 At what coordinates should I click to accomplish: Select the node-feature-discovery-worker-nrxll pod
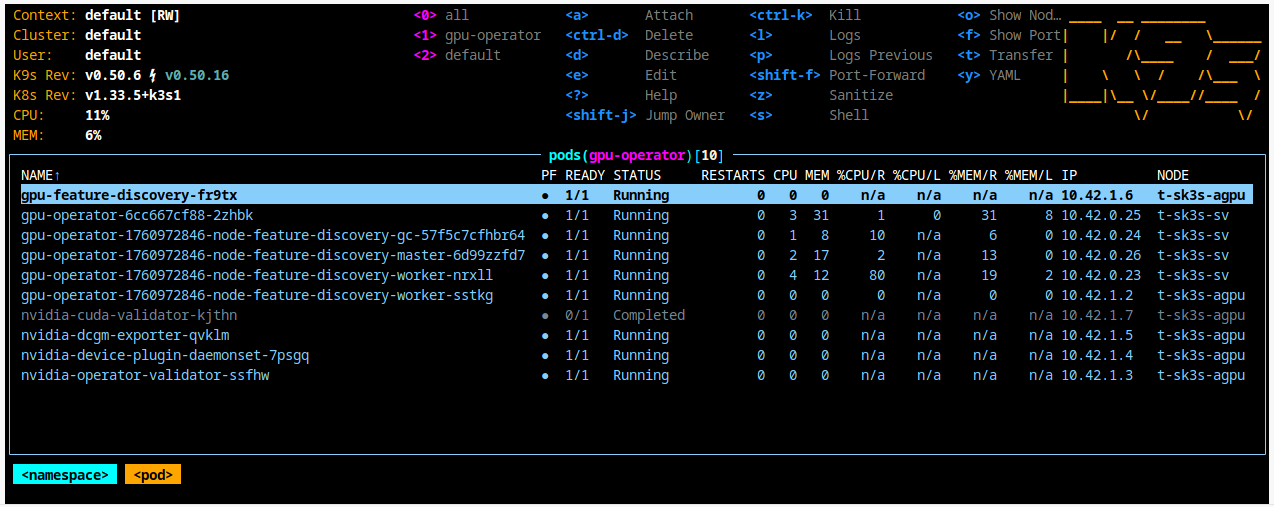tap(257, 275)
